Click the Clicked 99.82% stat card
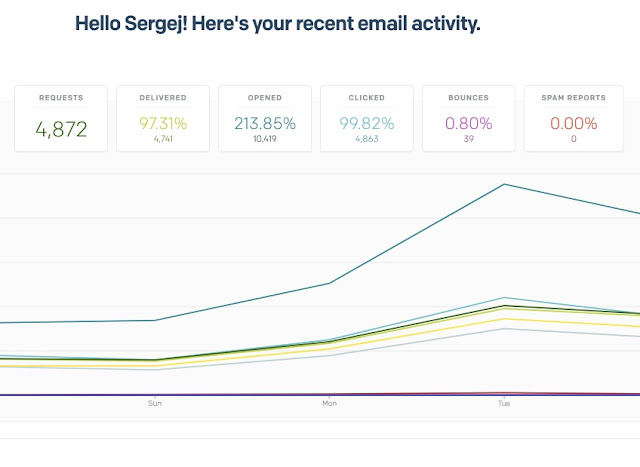640x467 pixels. [367, 118]
